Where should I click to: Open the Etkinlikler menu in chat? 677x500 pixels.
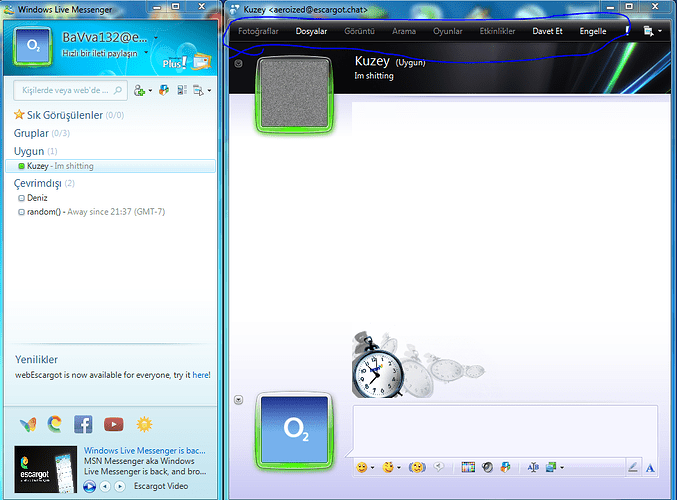click(x=497, y=31)
